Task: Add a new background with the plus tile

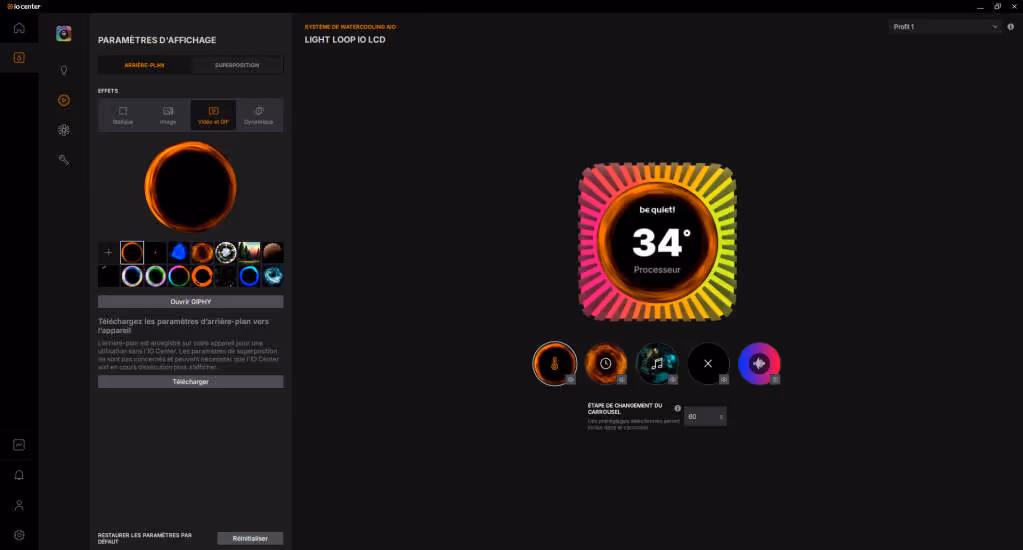Action: pyautogui.click(x=108, y=252)
